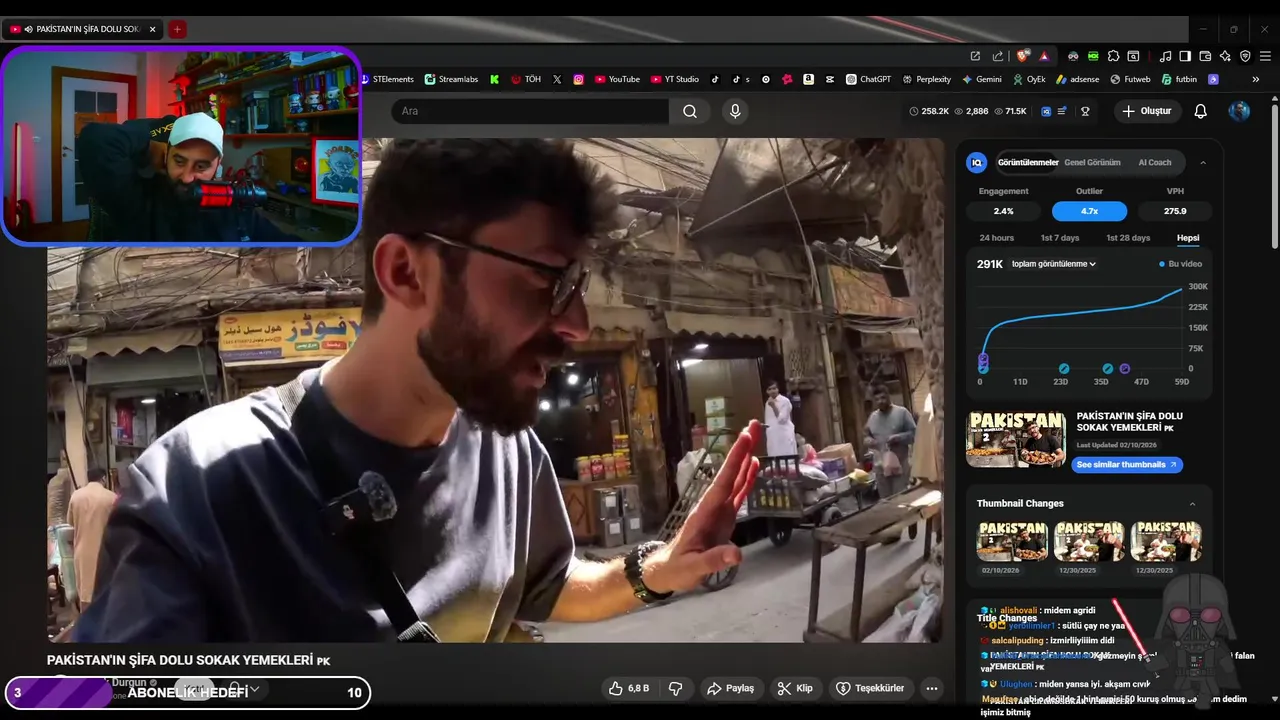
Task: Open the futbin bookmark
Action: (x=1179, y=79)
